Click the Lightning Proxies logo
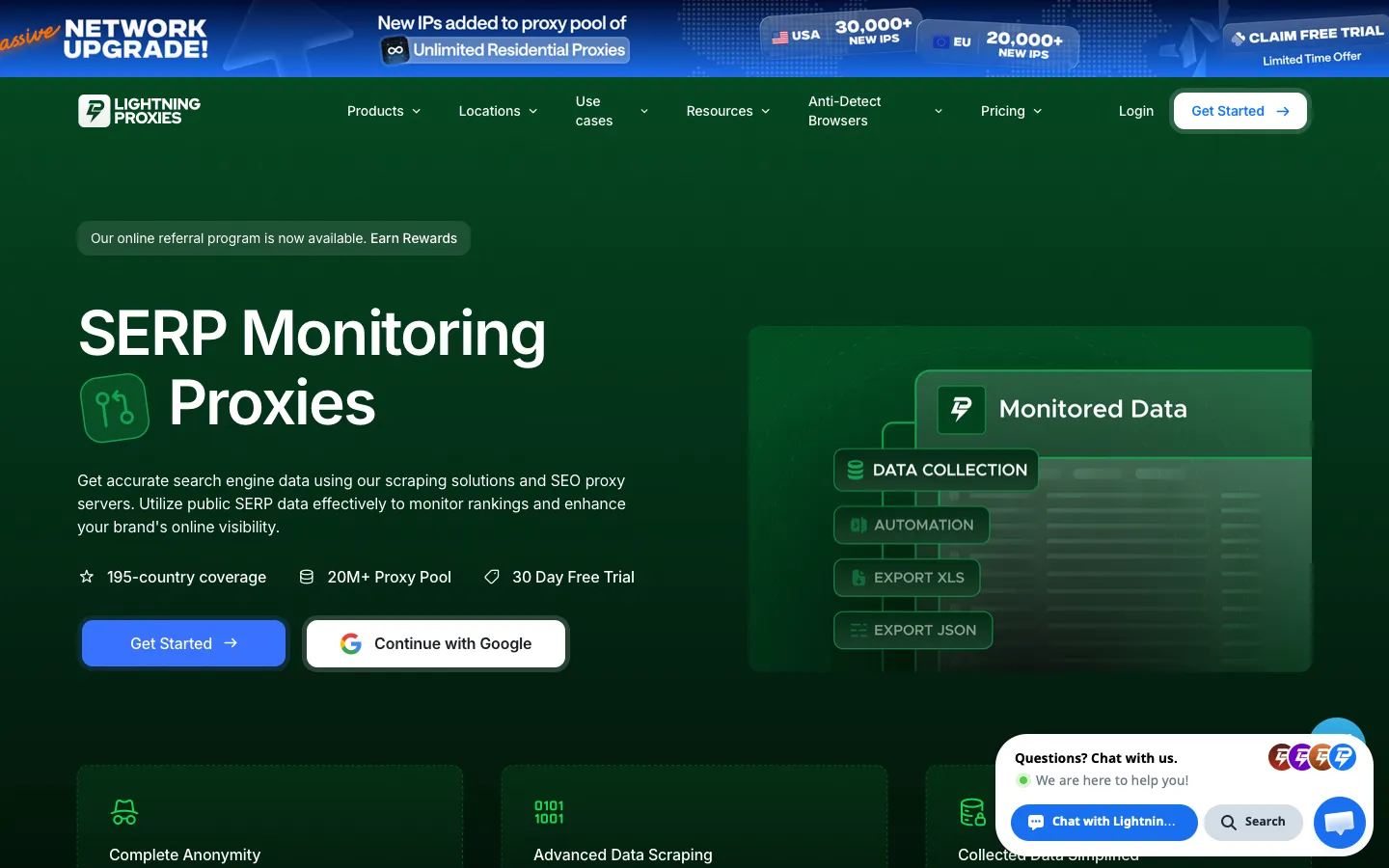The height and width of the screenshot is (868, 1389). pos(139,111)
